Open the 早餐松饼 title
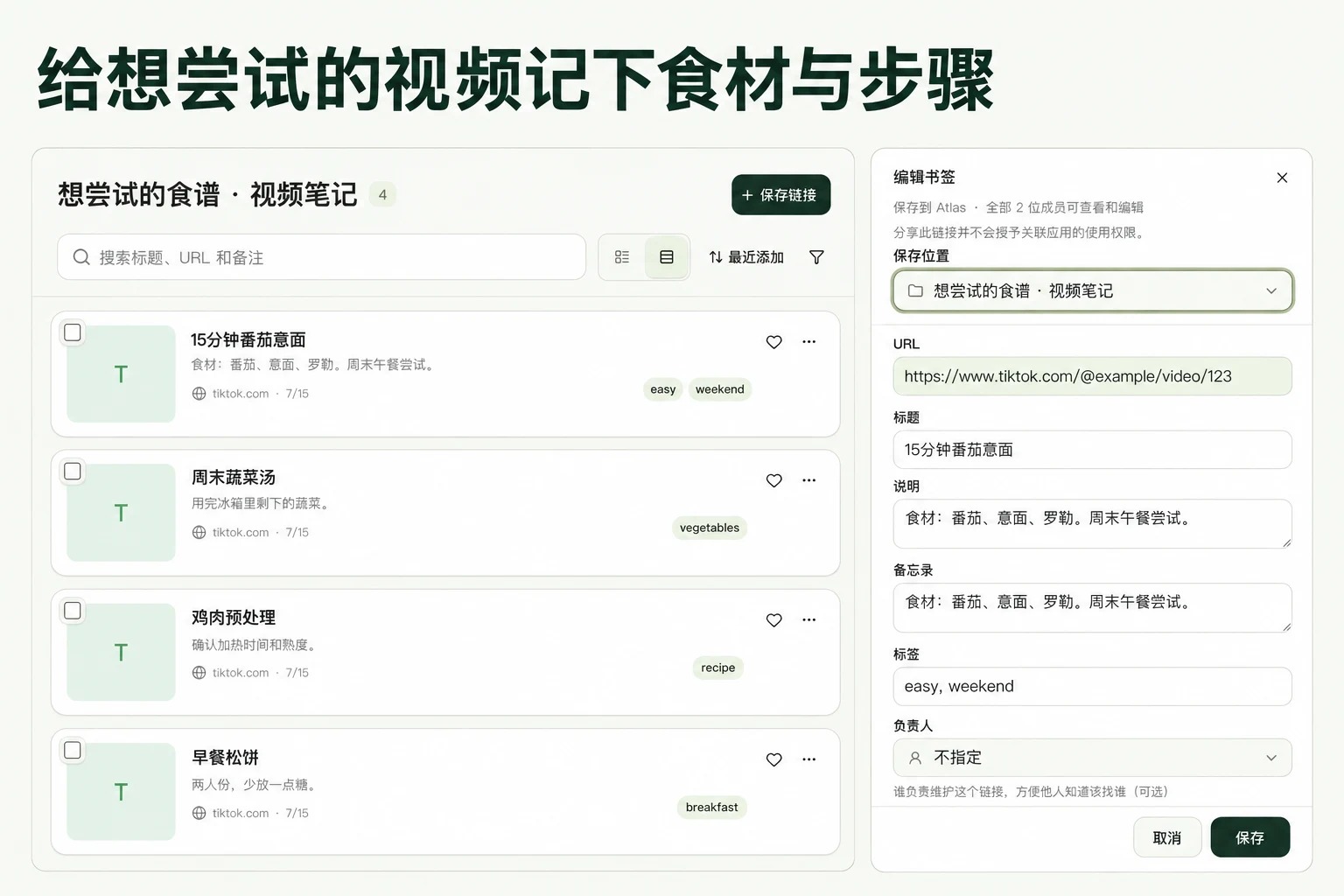This screenshot has width=1344, height=896. click(225, 758)
